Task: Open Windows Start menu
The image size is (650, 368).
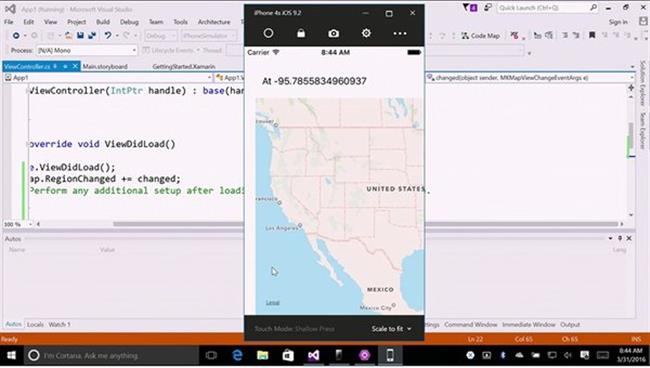Action: pos(12,355)
